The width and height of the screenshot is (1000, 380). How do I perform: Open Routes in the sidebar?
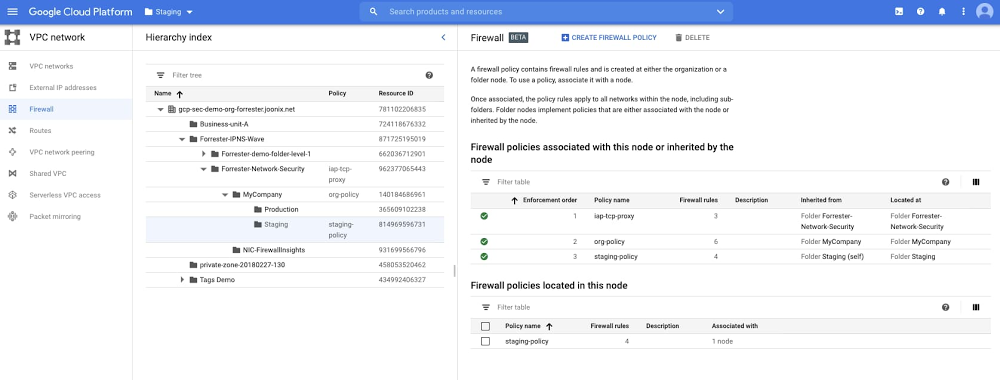[x=40, y=131]
